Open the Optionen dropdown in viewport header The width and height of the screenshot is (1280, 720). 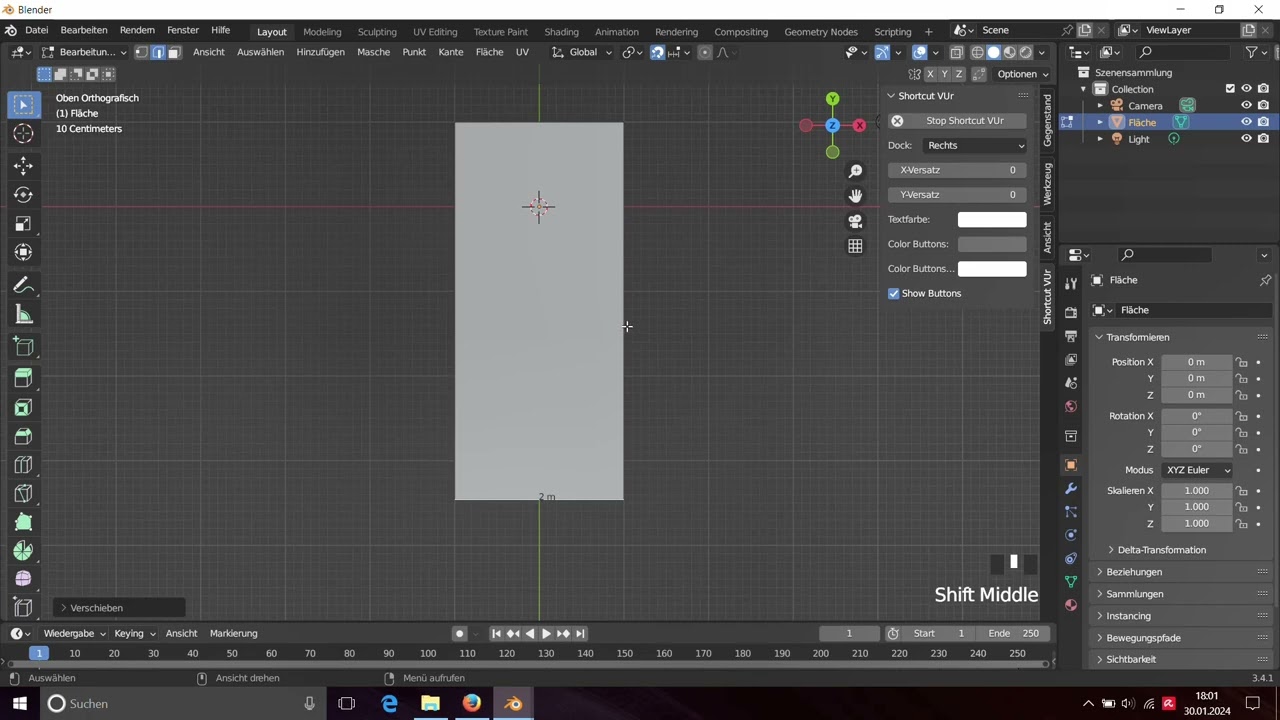[1022, 74]
